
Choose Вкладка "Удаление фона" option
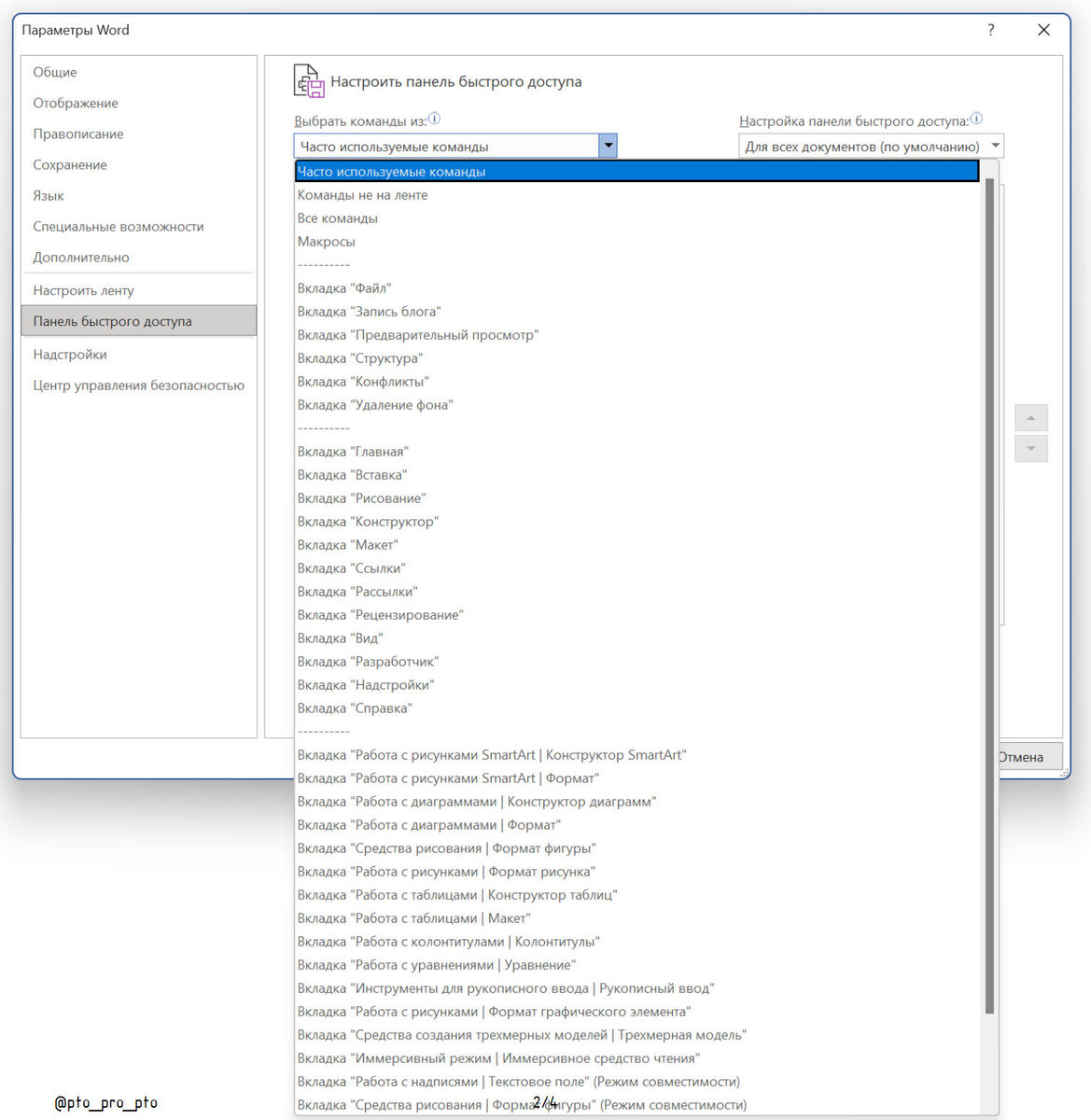[638, 405]
